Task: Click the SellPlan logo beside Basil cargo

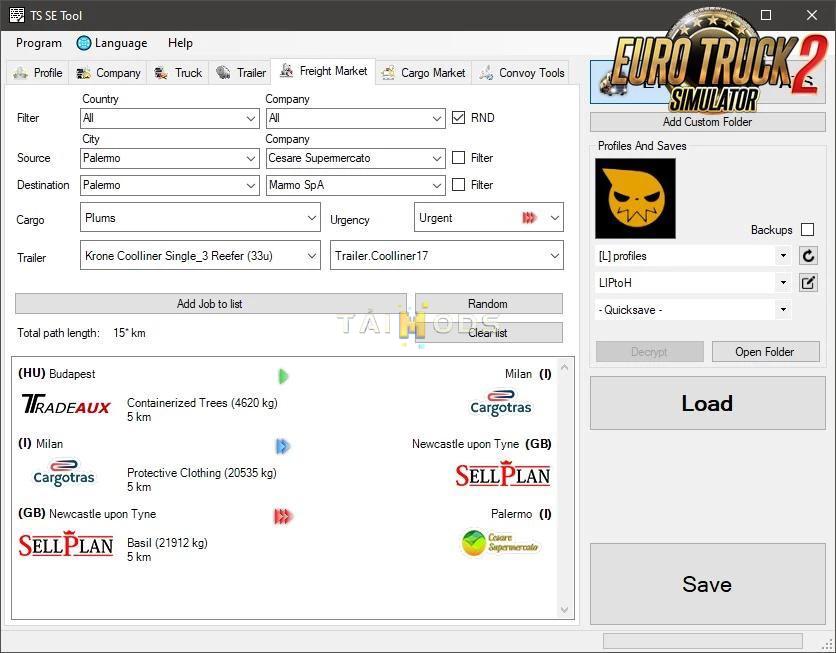Action: (66, 544)
